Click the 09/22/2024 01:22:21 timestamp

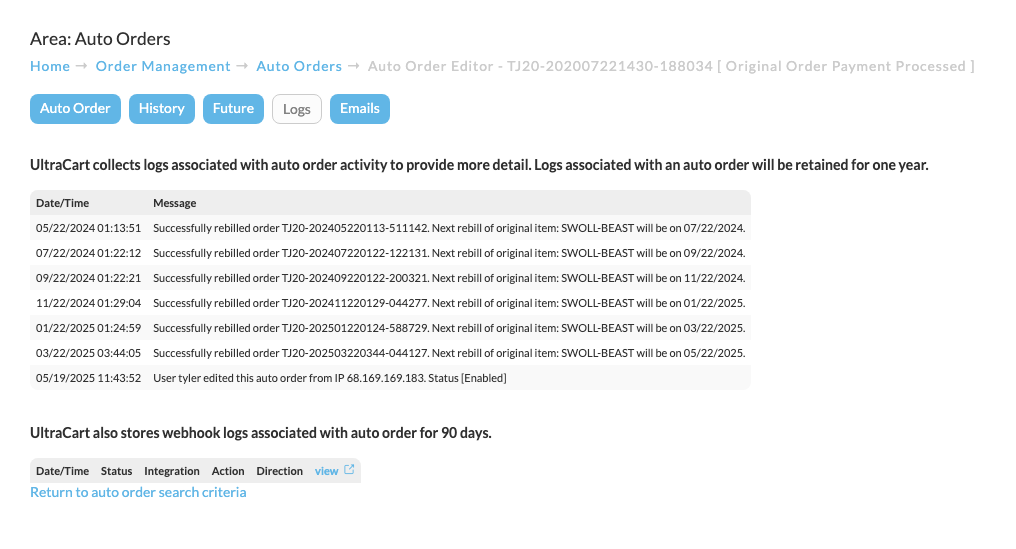[x=88, y=278]
